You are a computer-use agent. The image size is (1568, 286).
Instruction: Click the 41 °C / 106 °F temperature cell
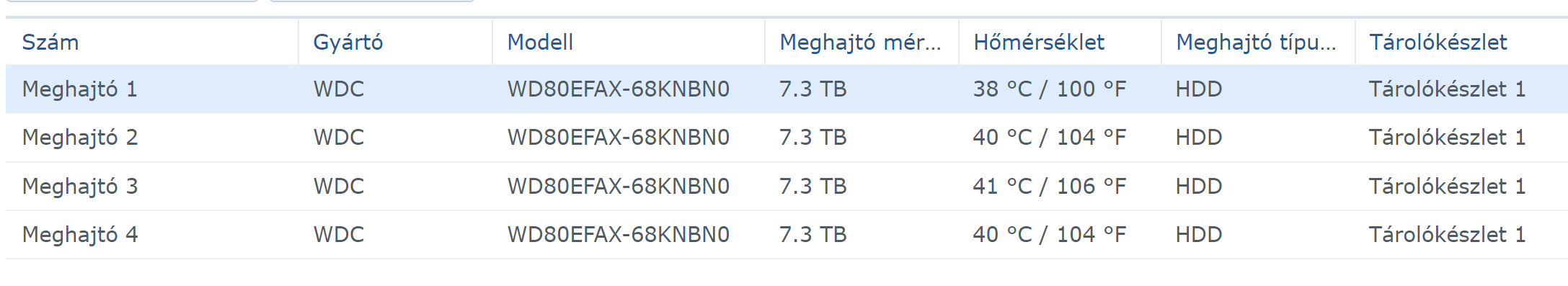(1050, 187)
